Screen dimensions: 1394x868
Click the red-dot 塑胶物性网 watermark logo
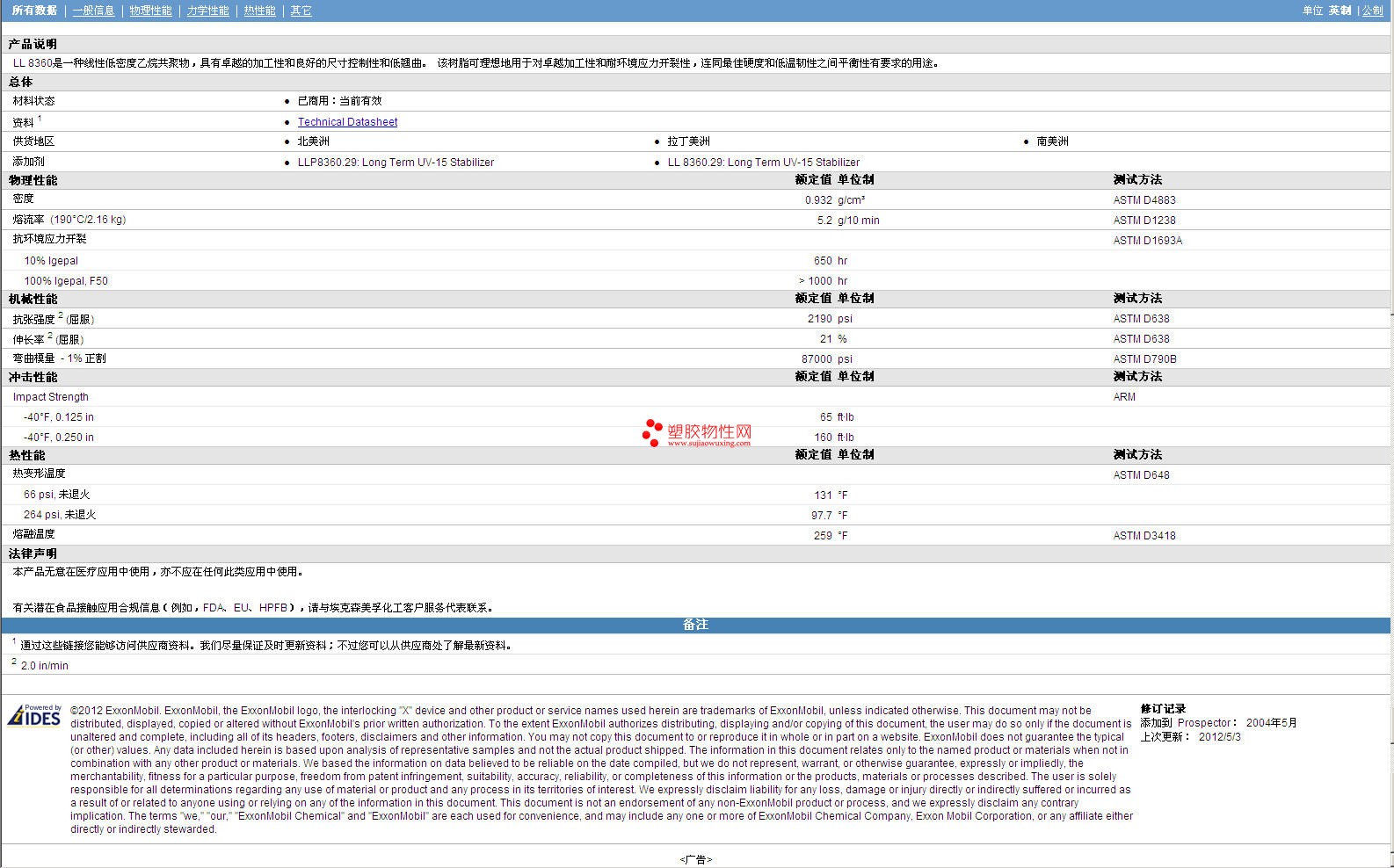(x=697, y=432)
